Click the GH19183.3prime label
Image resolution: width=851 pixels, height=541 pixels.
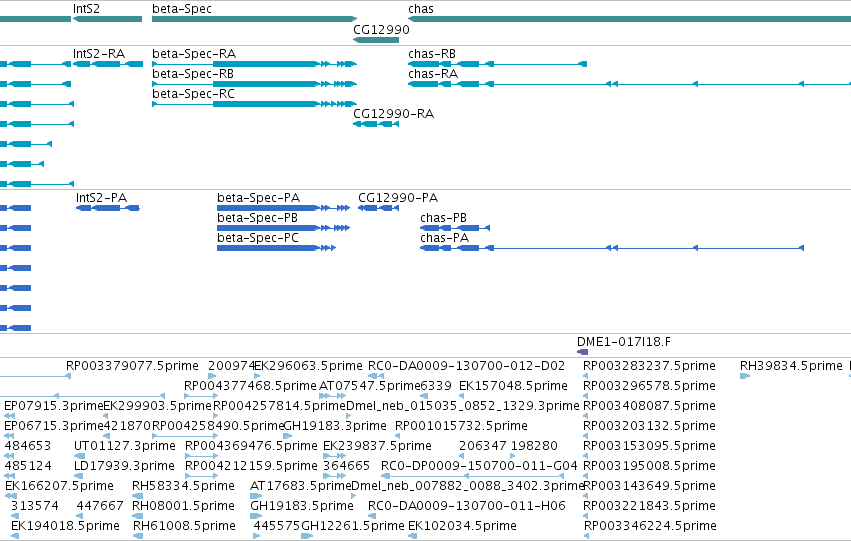pyautogui.click(x=335, y=426)
